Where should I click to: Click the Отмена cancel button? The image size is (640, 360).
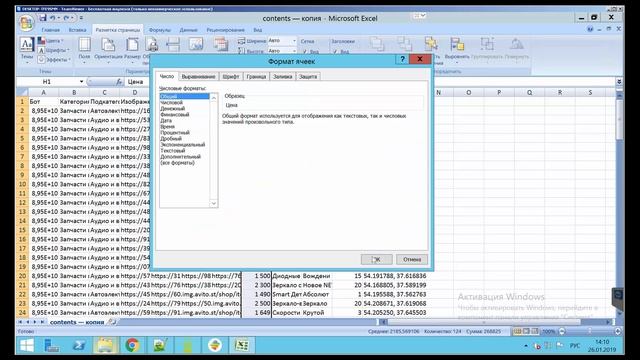pyautogui.click(x=412, y=259)
